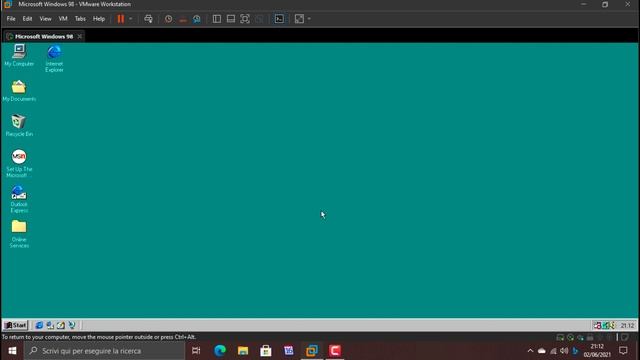
Task: Click the Unity mode toolbar icon
Action: [259, 19]
